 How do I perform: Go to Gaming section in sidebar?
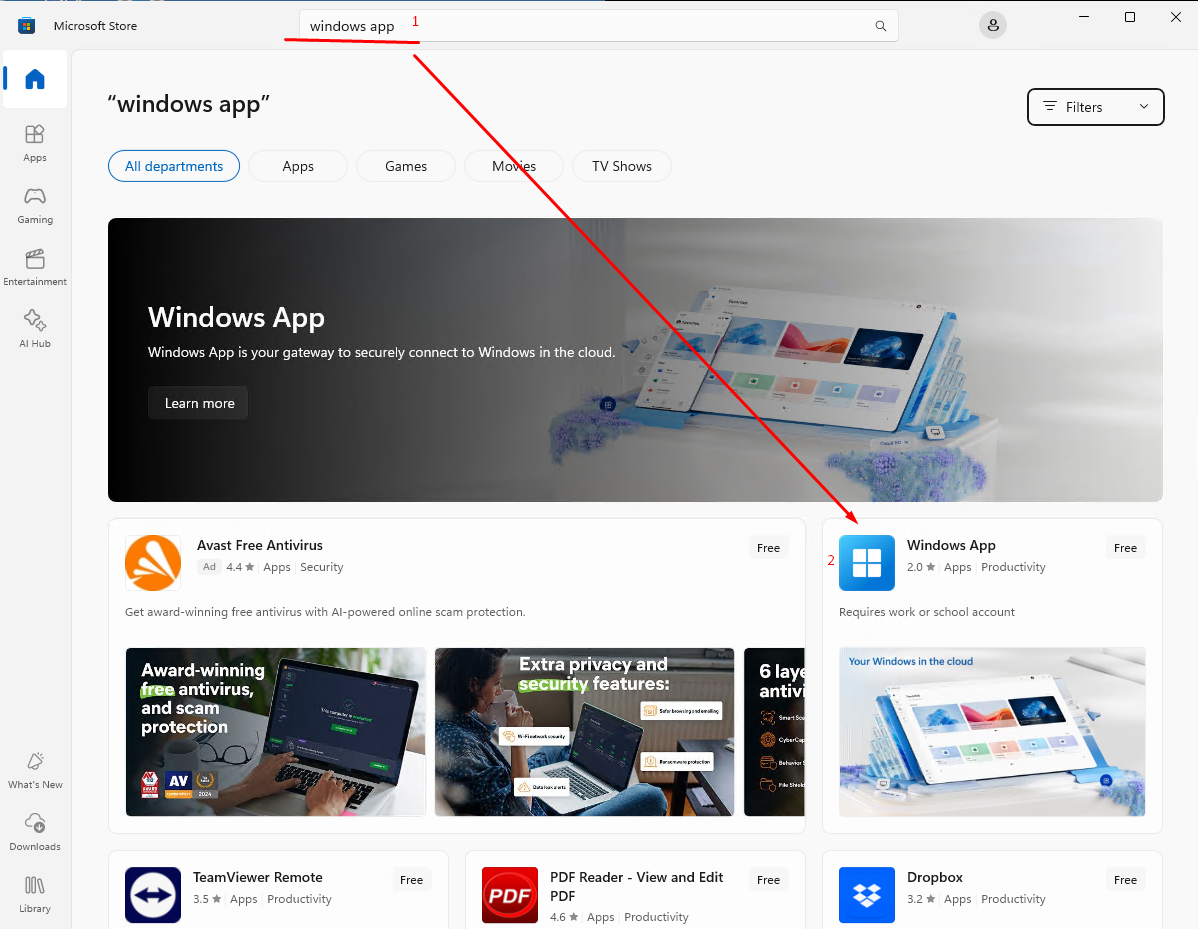[35, 206]
